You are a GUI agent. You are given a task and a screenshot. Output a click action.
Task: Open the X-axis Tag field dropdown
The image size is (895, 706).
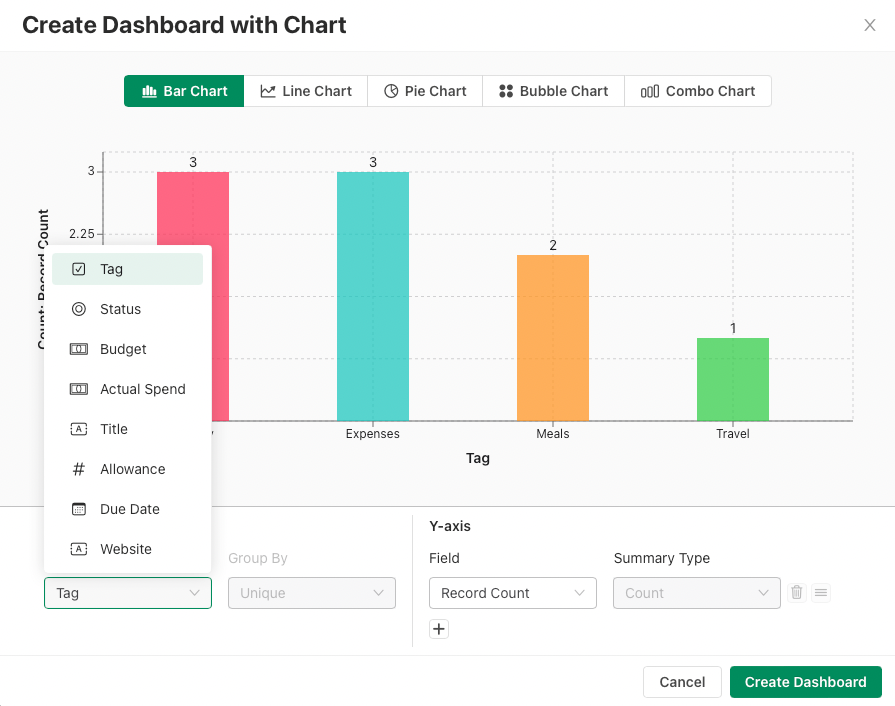128,593
